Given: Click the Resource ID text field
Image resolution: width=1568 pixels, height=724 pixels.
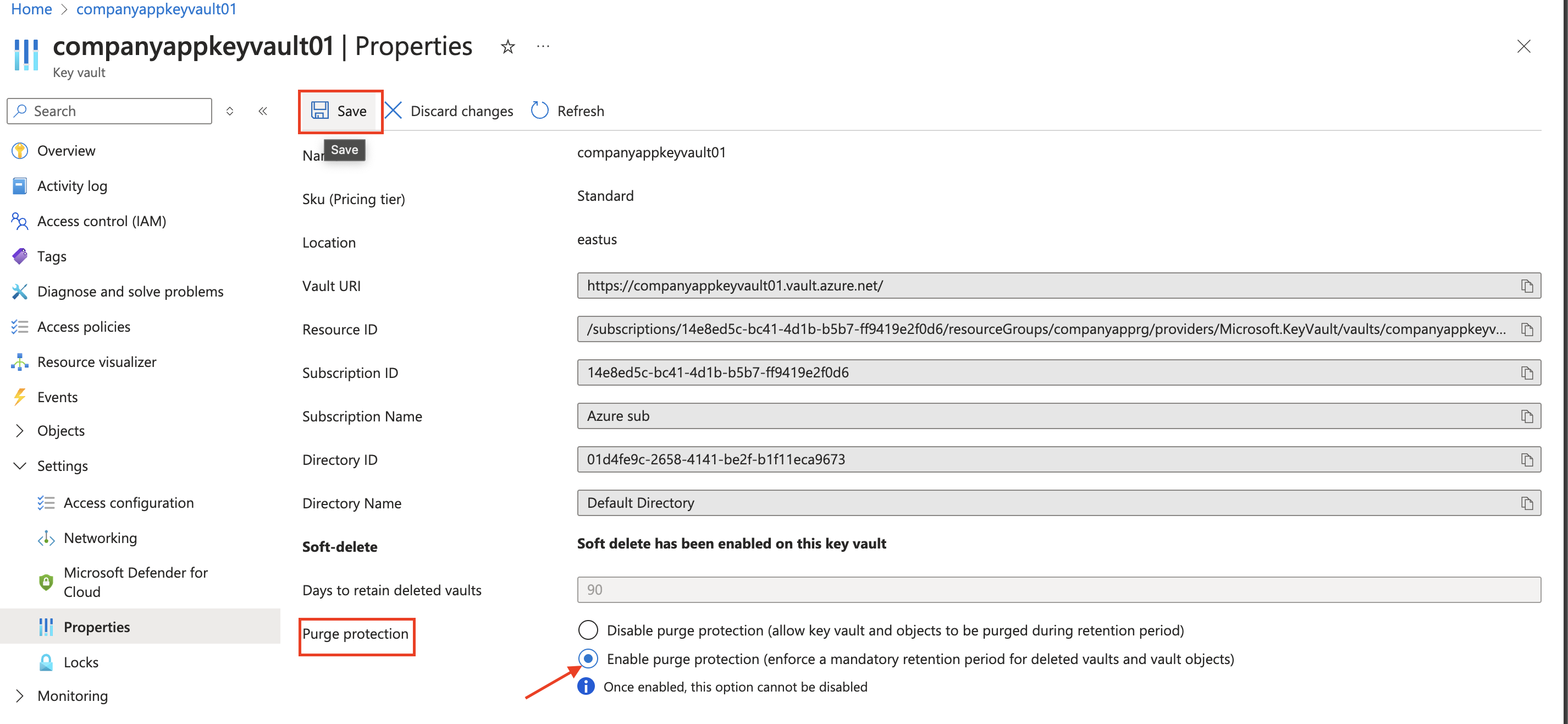Looking at the screenshot, I should [1058, 330].
